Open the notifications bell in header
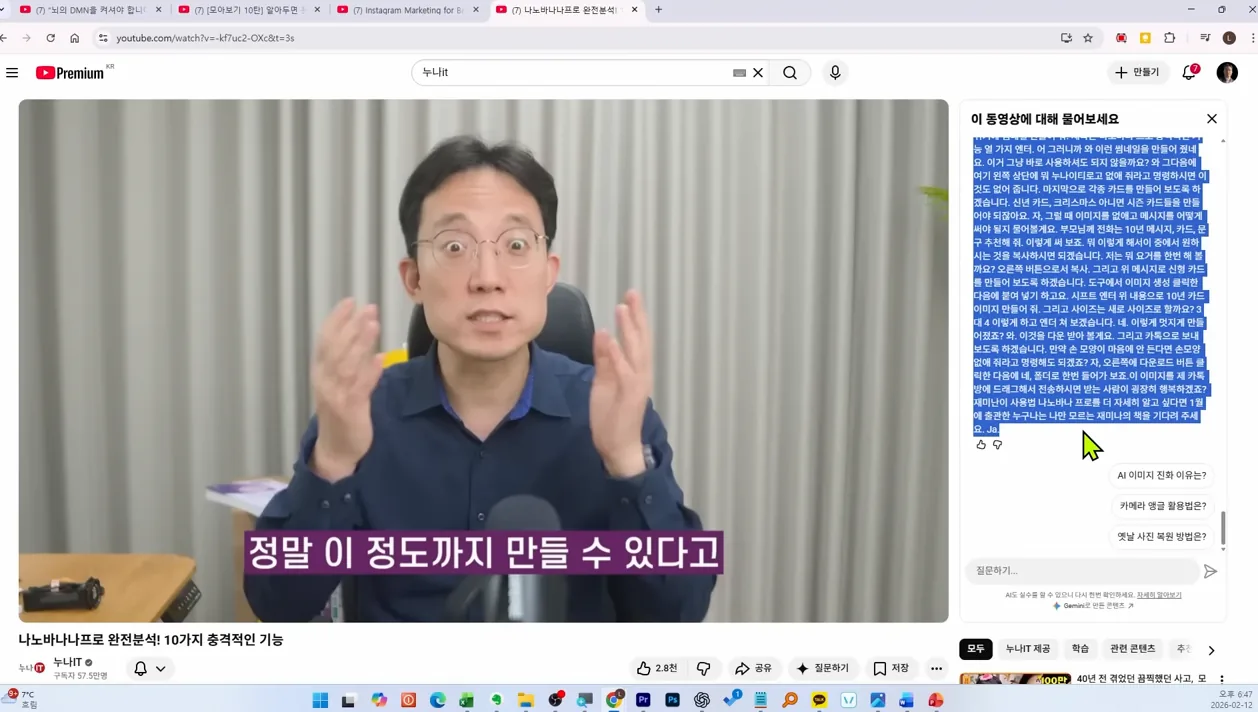 1189,72
